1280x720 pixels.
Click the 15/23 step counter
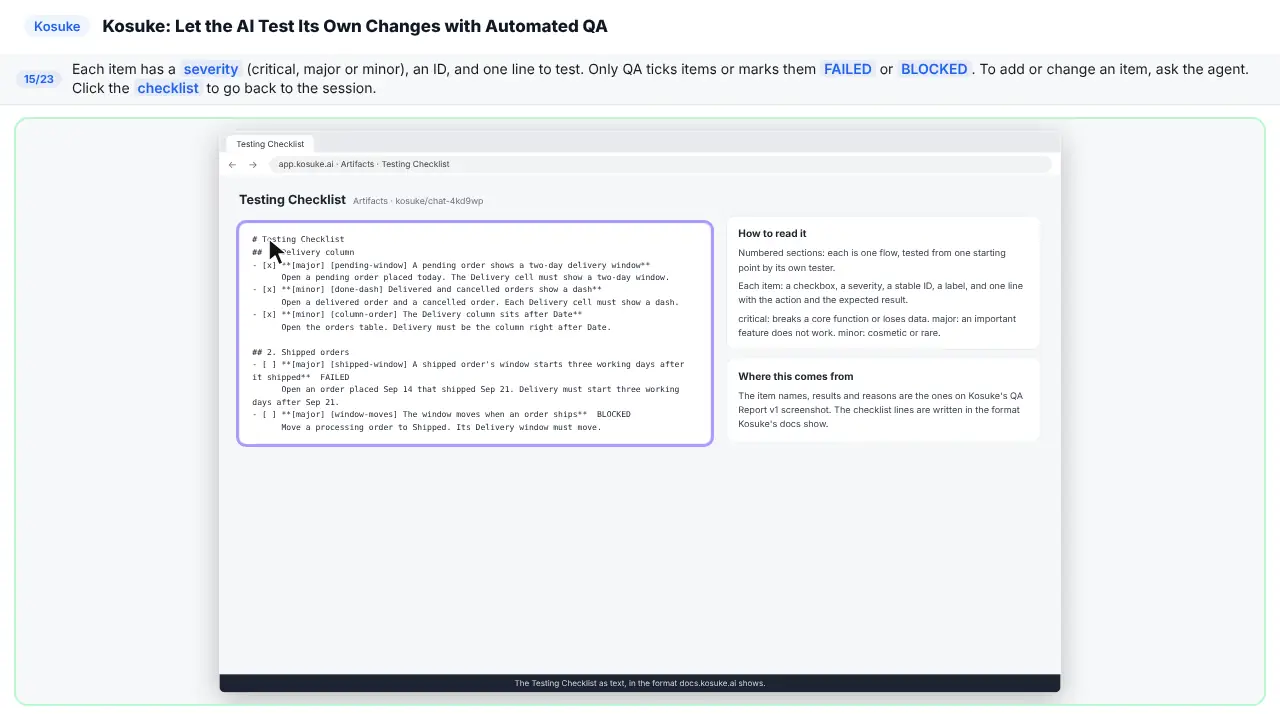click(x=39, y=79)
